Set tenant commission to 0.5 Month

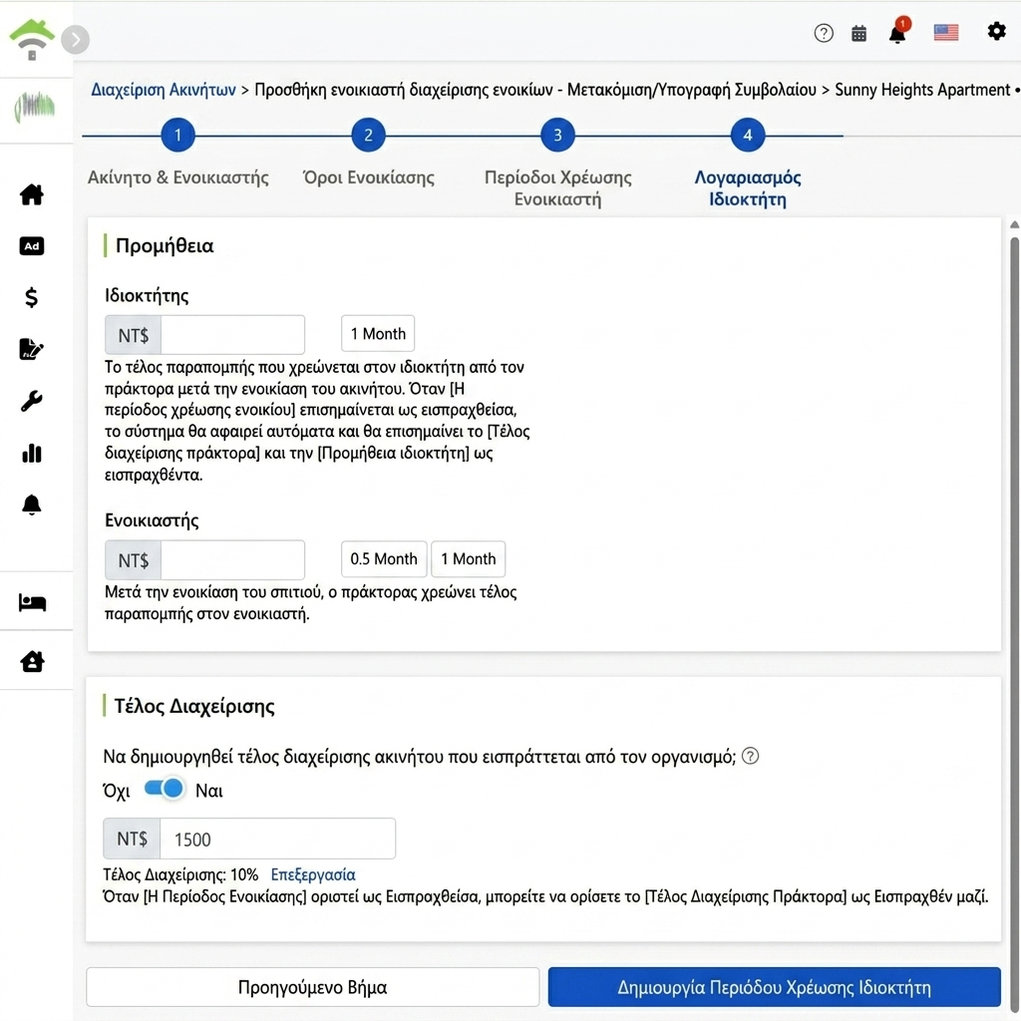point(384,559)
